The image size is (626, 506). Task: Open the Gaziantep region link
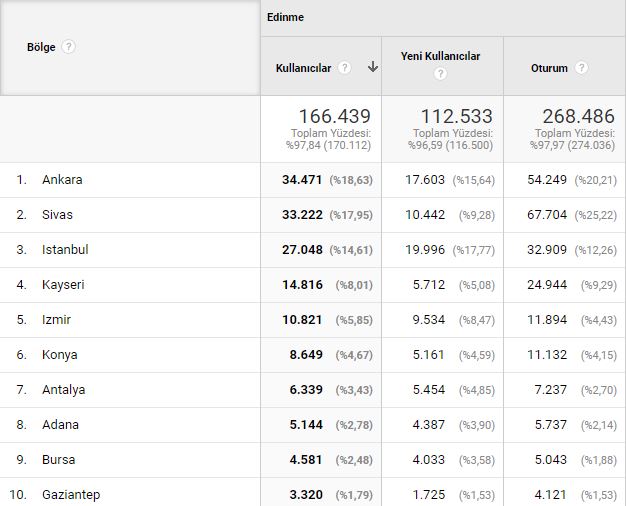click(x=70, y=494)
